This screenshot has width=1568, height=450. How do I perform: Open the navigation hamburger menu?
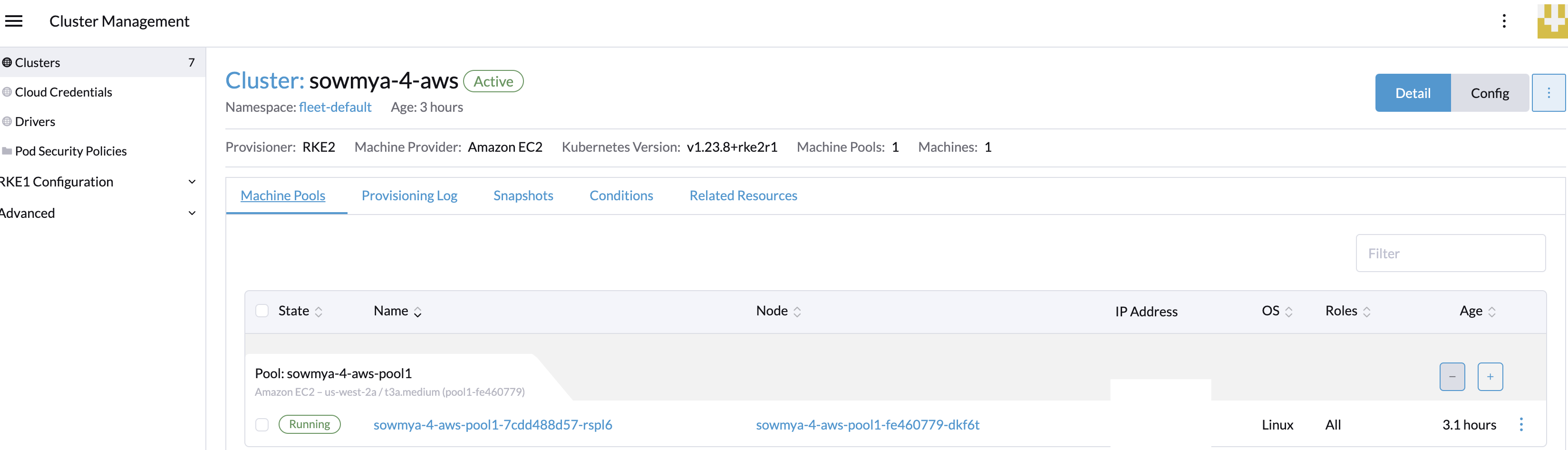point(13,20)
